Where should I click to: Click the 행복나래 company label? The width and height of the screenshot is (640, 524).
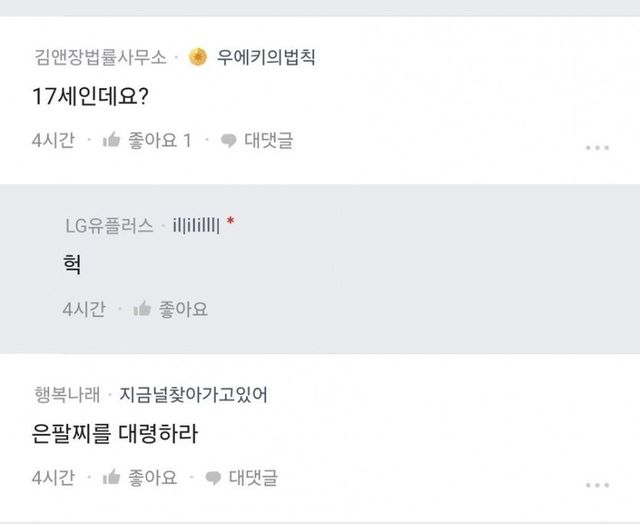point(66,394)
